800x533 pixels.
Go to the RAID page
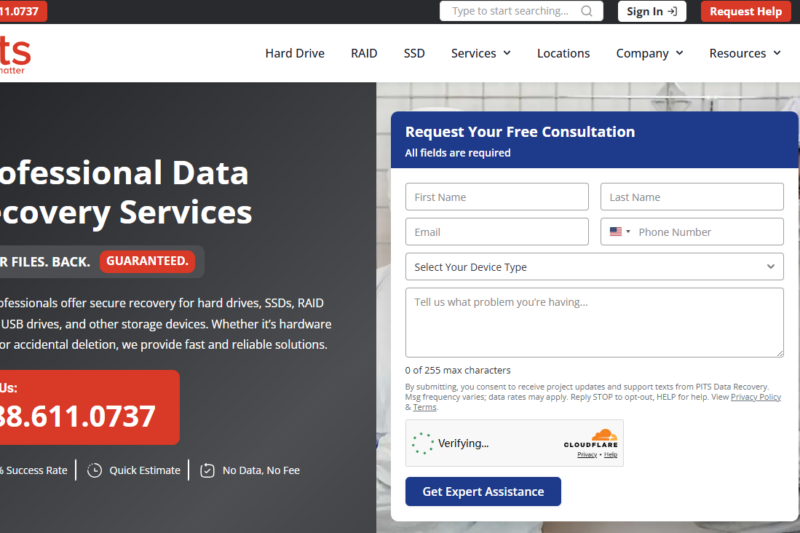tap(364, 53)
